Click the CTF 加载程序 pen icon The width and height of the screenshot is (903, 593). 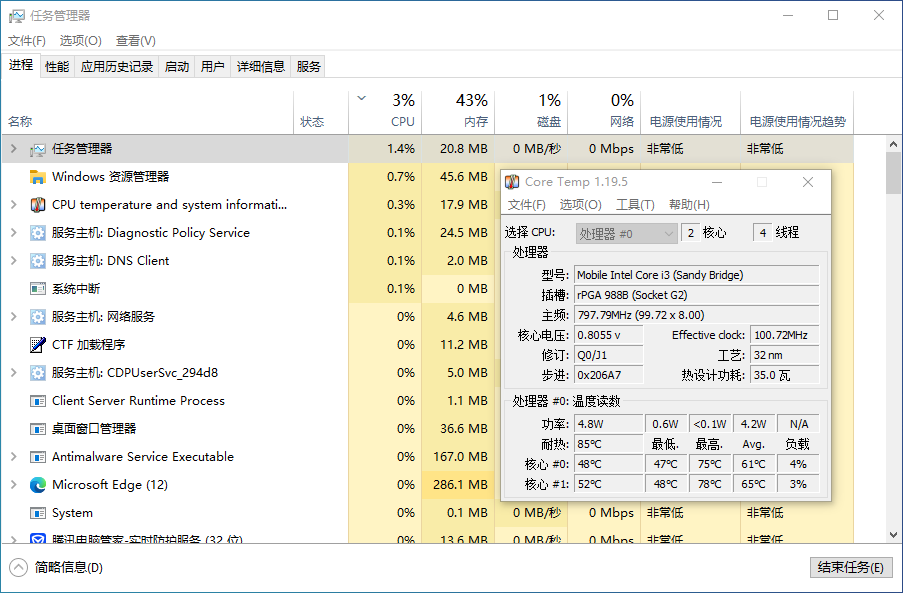coord(38,345)
